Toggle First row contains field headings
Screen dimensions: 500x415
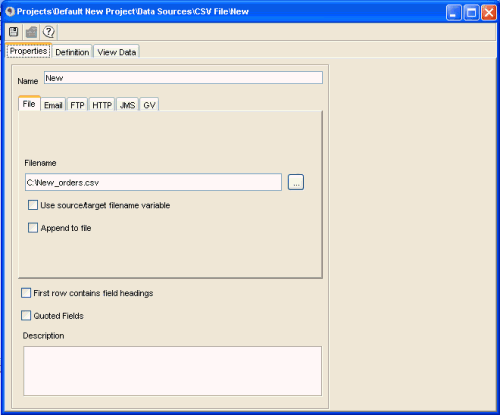tap(26, 293)
